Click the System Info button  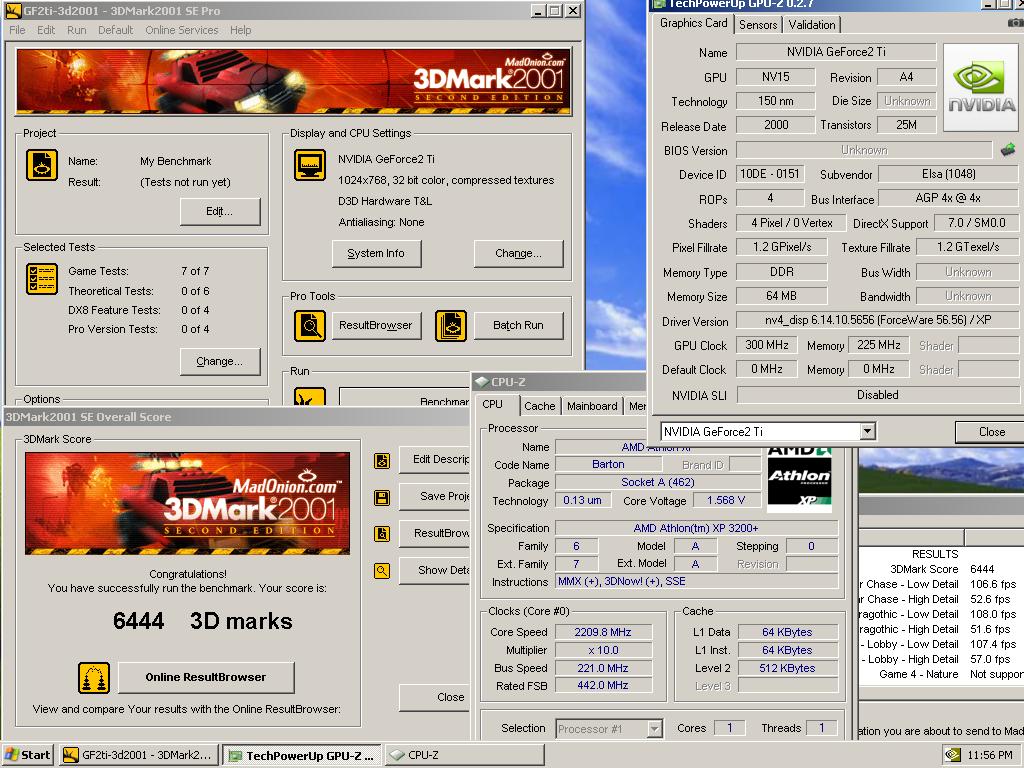[376, 253]
